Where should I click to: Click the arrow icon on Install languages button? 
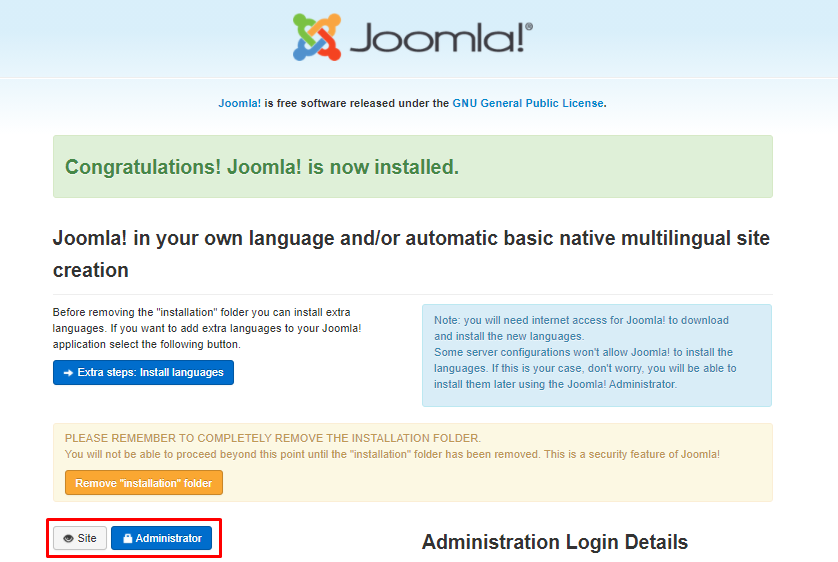(68, 373)
